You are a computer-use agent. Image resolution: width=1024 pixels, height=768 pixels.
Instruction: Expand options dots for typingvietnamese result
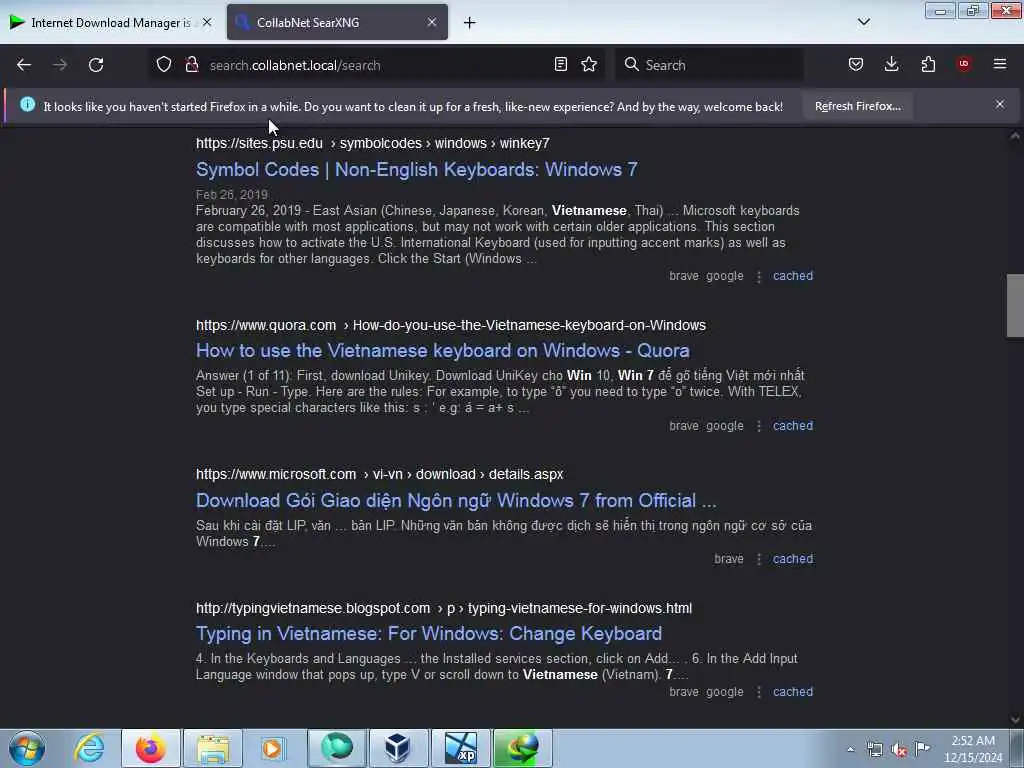(x=759, y=692)
